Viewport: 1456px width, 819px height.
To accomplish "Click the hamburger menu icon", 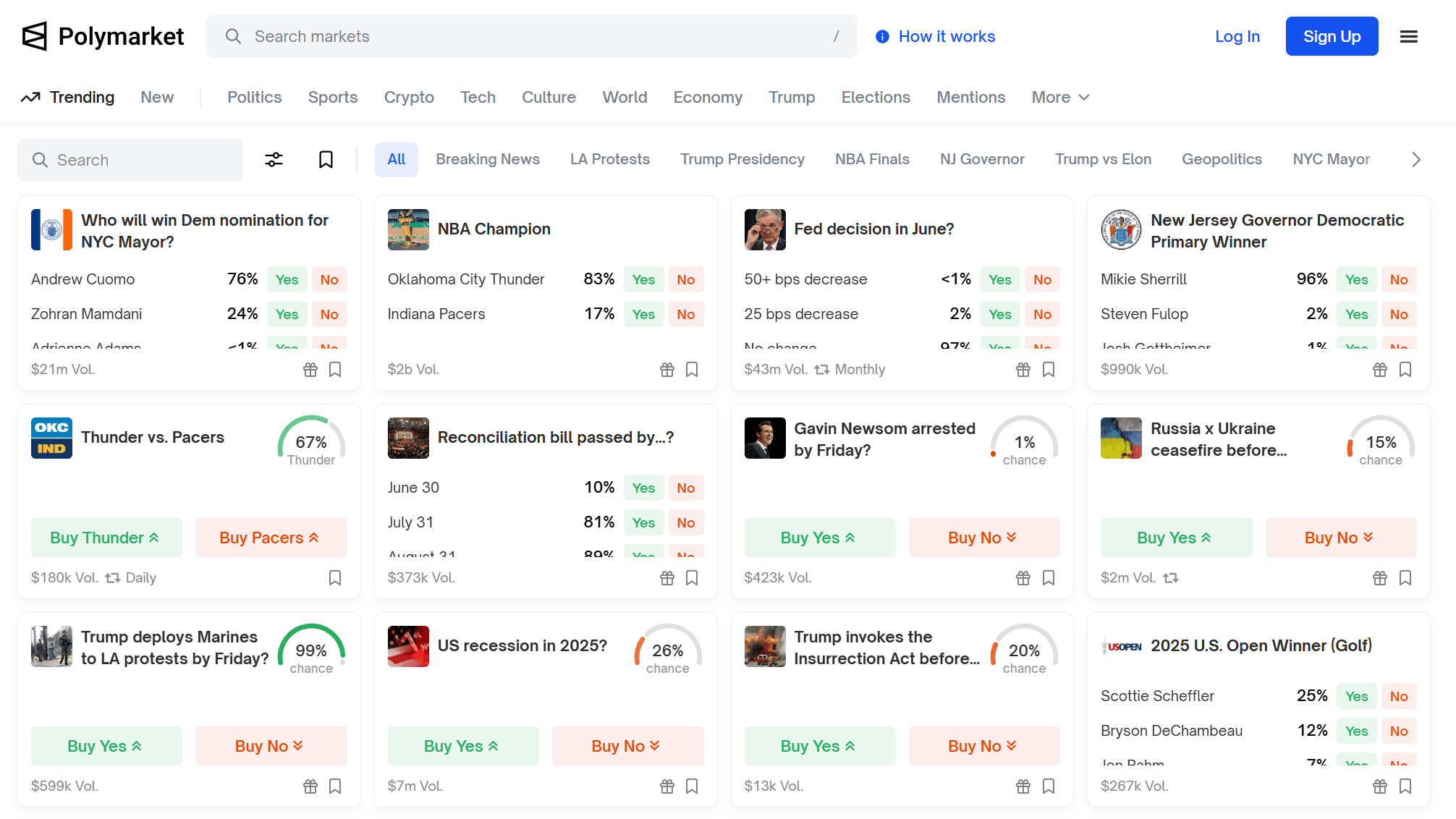I will (x=1408, y=36).
